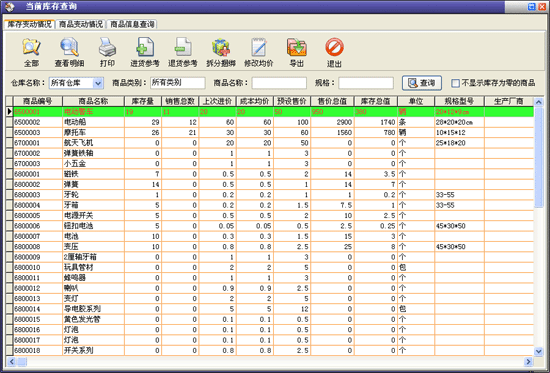Click the 售价总值 column header
This screenshot has width=550, height=373.
pos(332,101)
